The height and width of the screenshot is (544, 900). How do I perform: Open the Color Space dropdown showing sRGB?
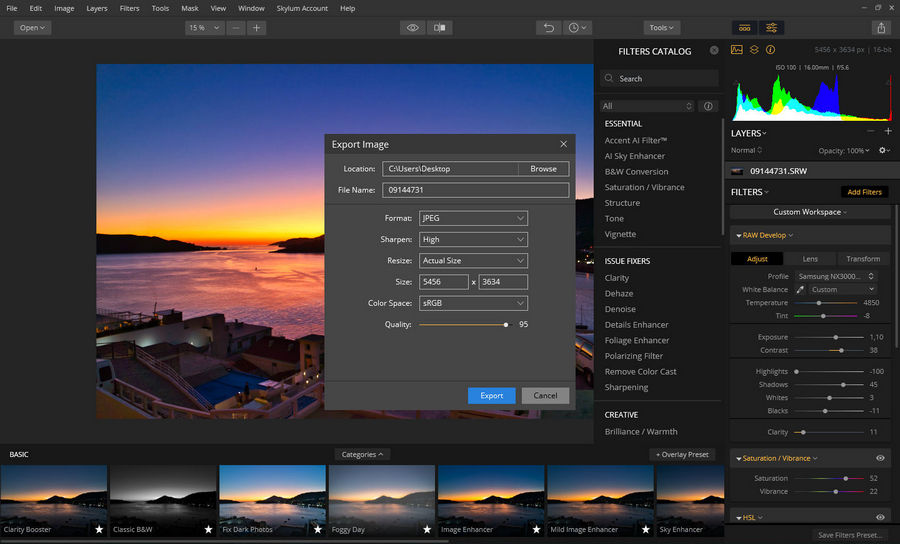point(474,303)
